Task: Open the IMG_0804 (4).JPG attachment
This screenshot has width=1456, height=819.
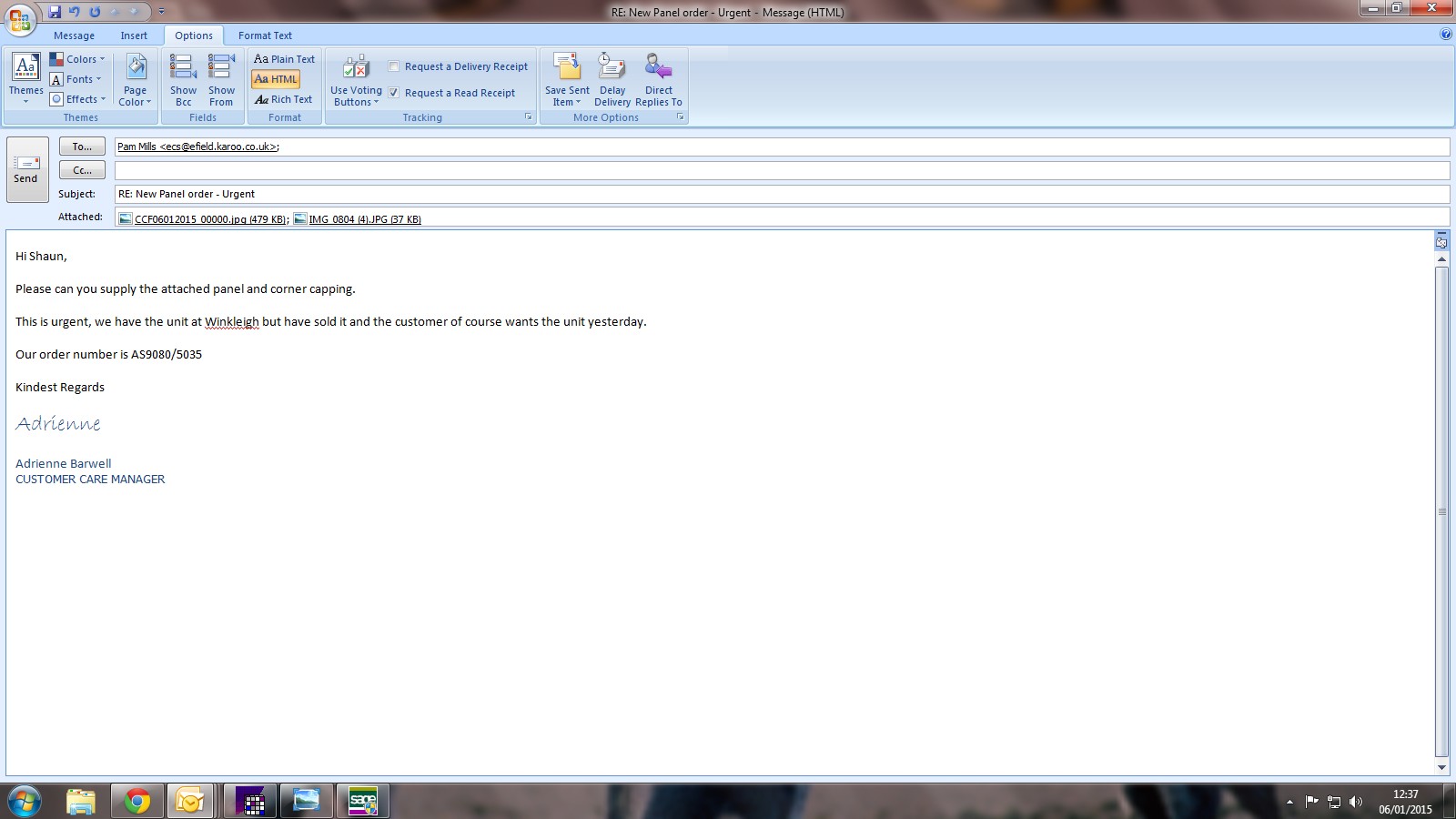Action: 358,219
